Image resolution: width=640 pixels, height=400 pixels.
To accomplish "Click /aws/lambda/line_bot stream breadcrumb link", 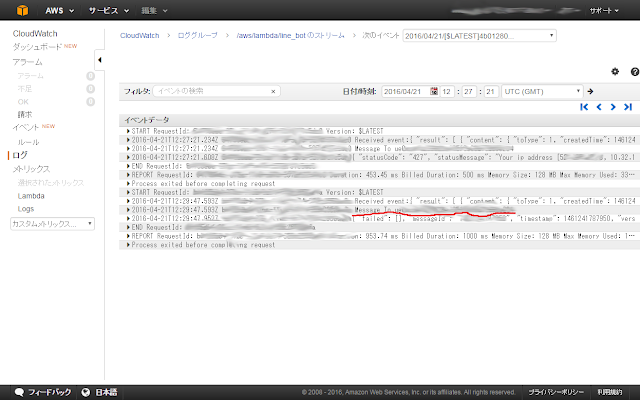I will (291, 36).
